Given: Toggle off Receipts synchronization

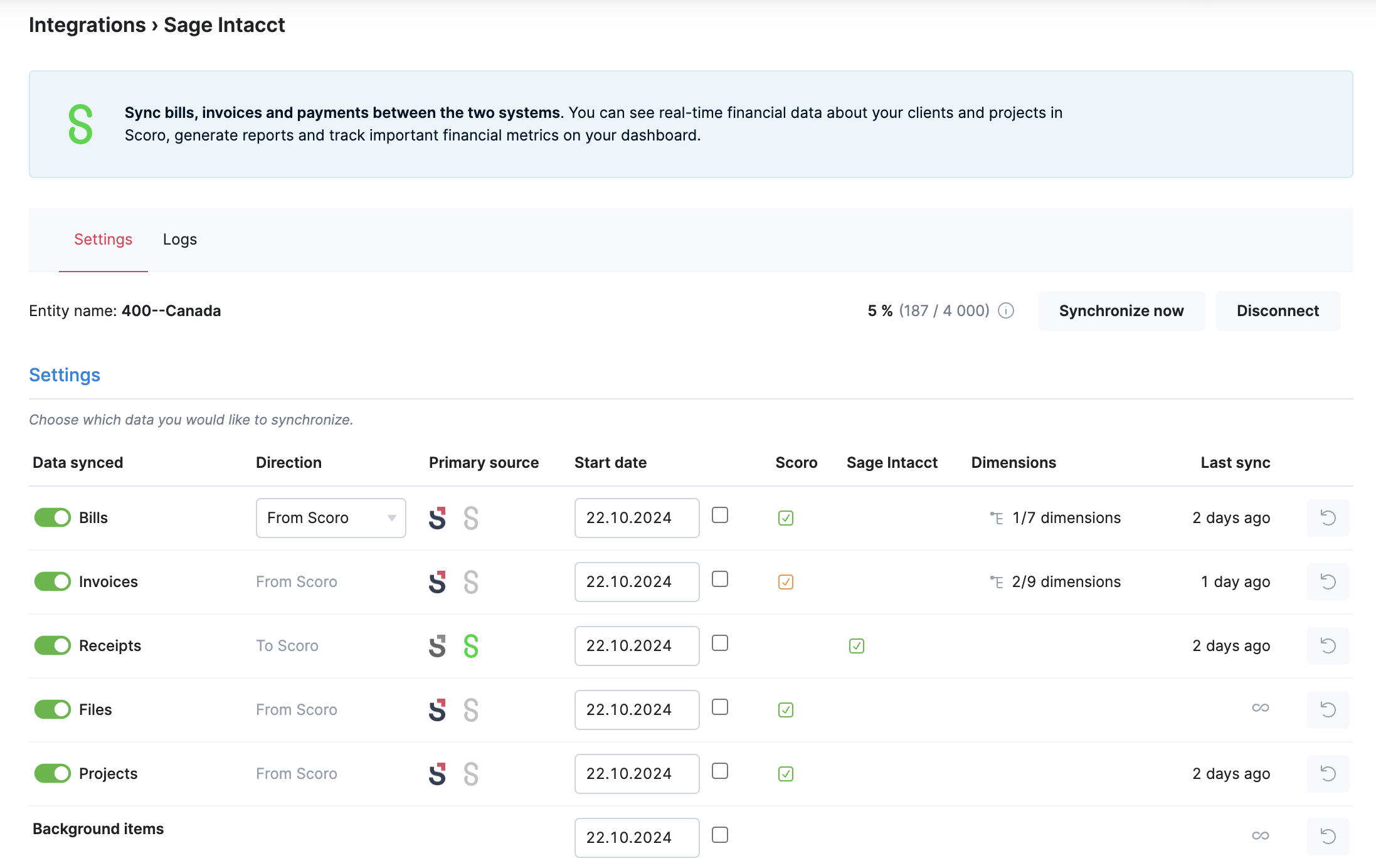Looking at the screenshot, I should pyautogui.click(x=53, y=646).
